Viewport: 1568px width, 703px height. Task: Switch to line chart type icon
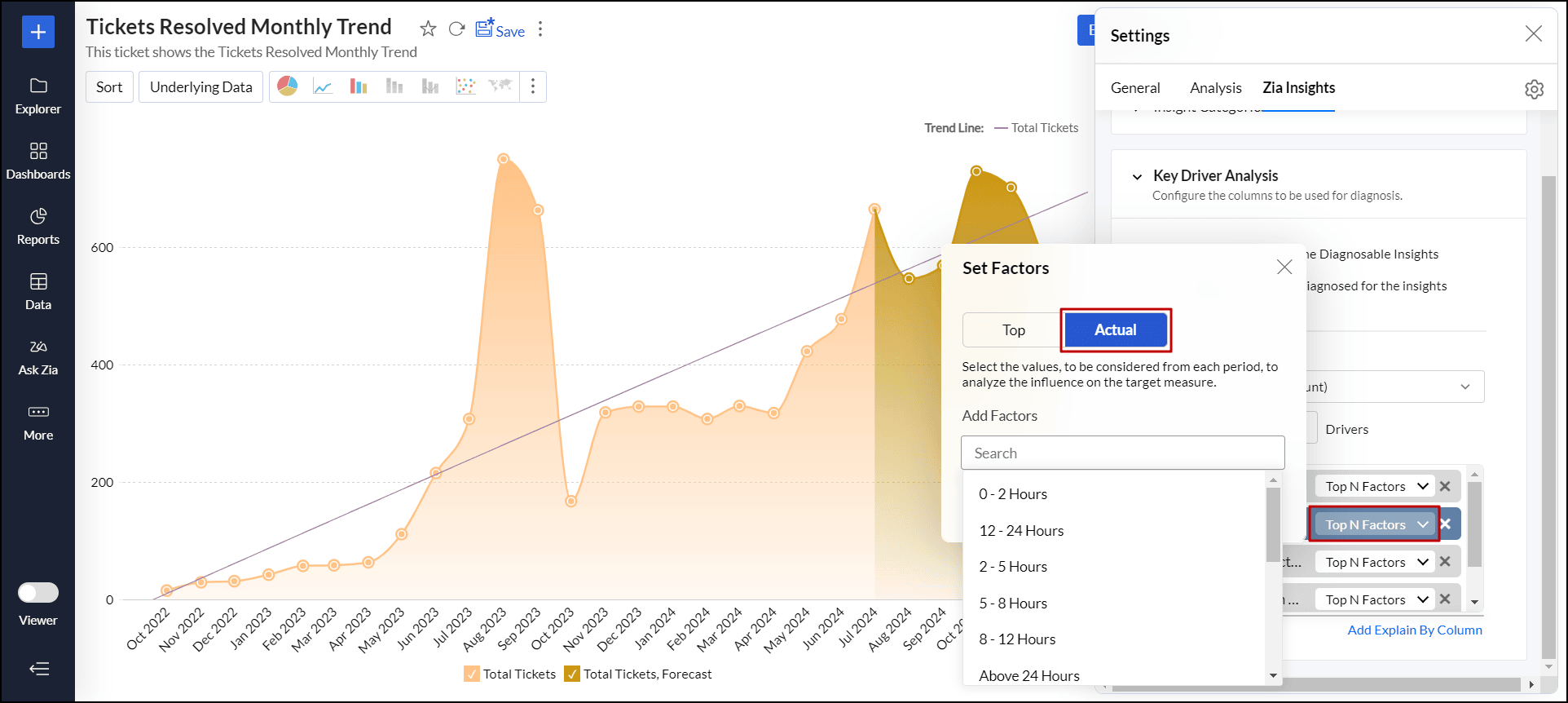coord(323,86)
